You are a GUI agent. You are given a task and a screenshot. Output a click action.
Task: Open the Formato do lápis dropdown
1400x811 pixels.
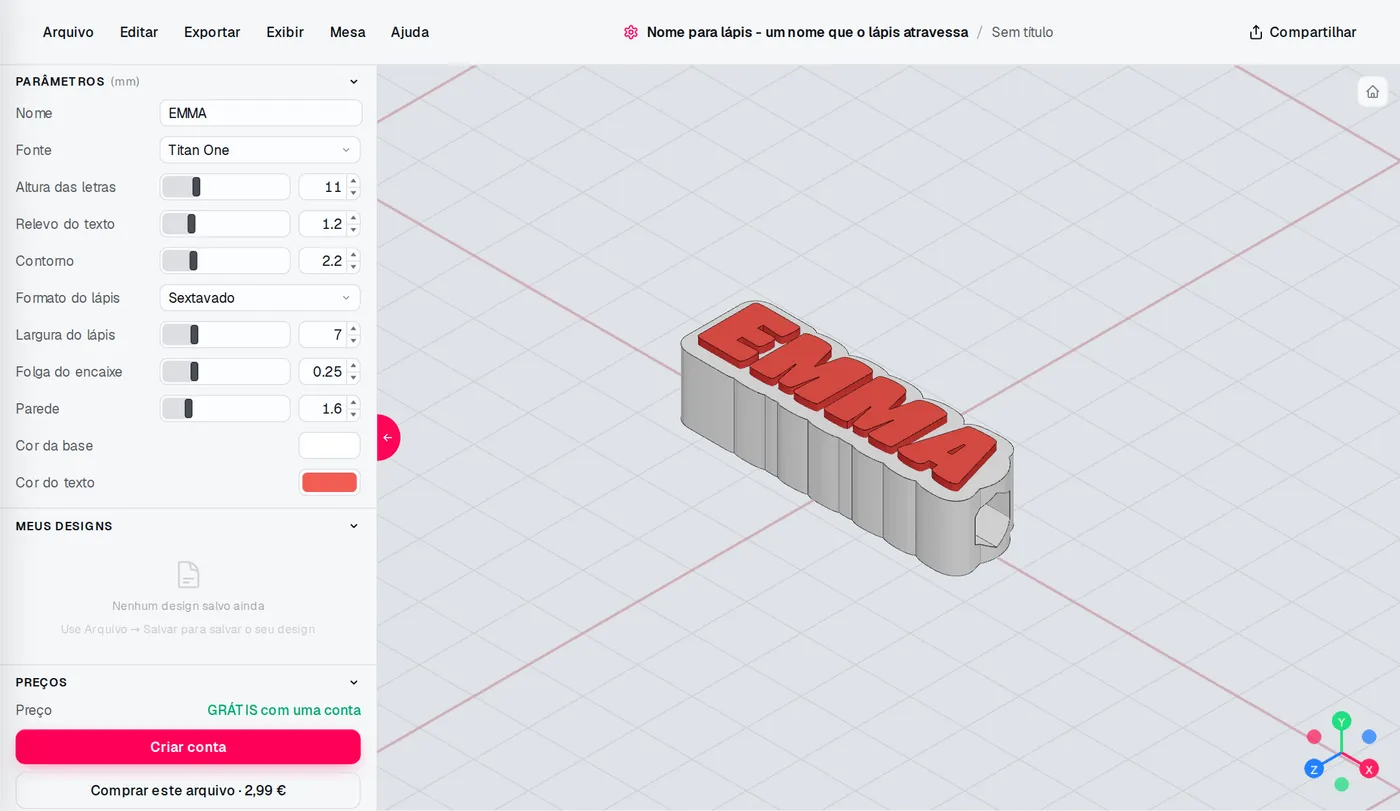tap(260, 298)
